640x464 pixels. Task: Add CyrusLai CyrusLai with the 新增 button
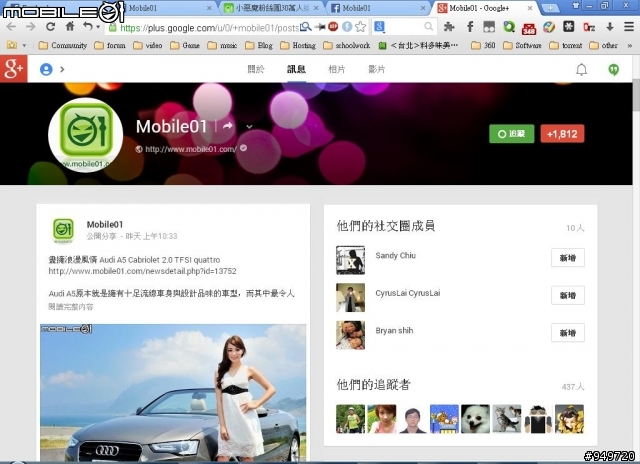tap(568, 295)
